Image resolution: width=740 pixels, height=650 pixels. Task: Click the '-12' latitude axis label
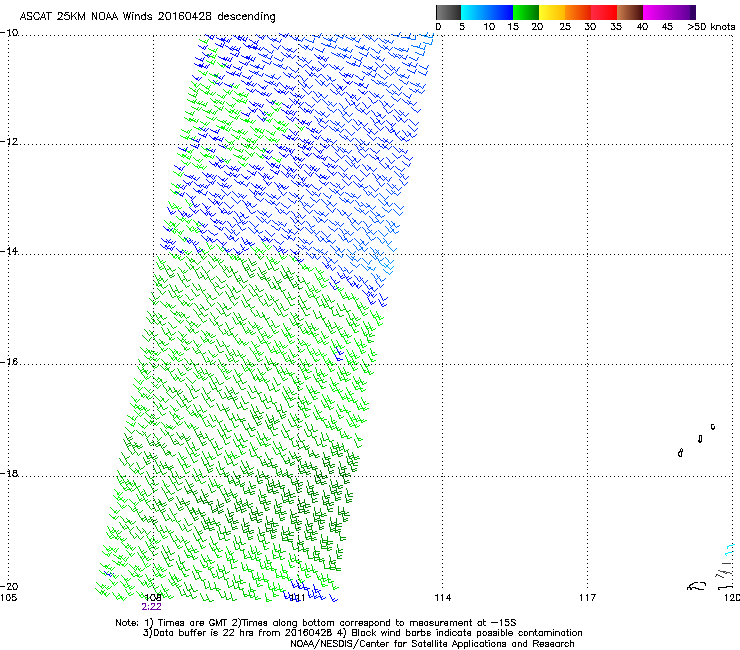[x=9, y=142]
